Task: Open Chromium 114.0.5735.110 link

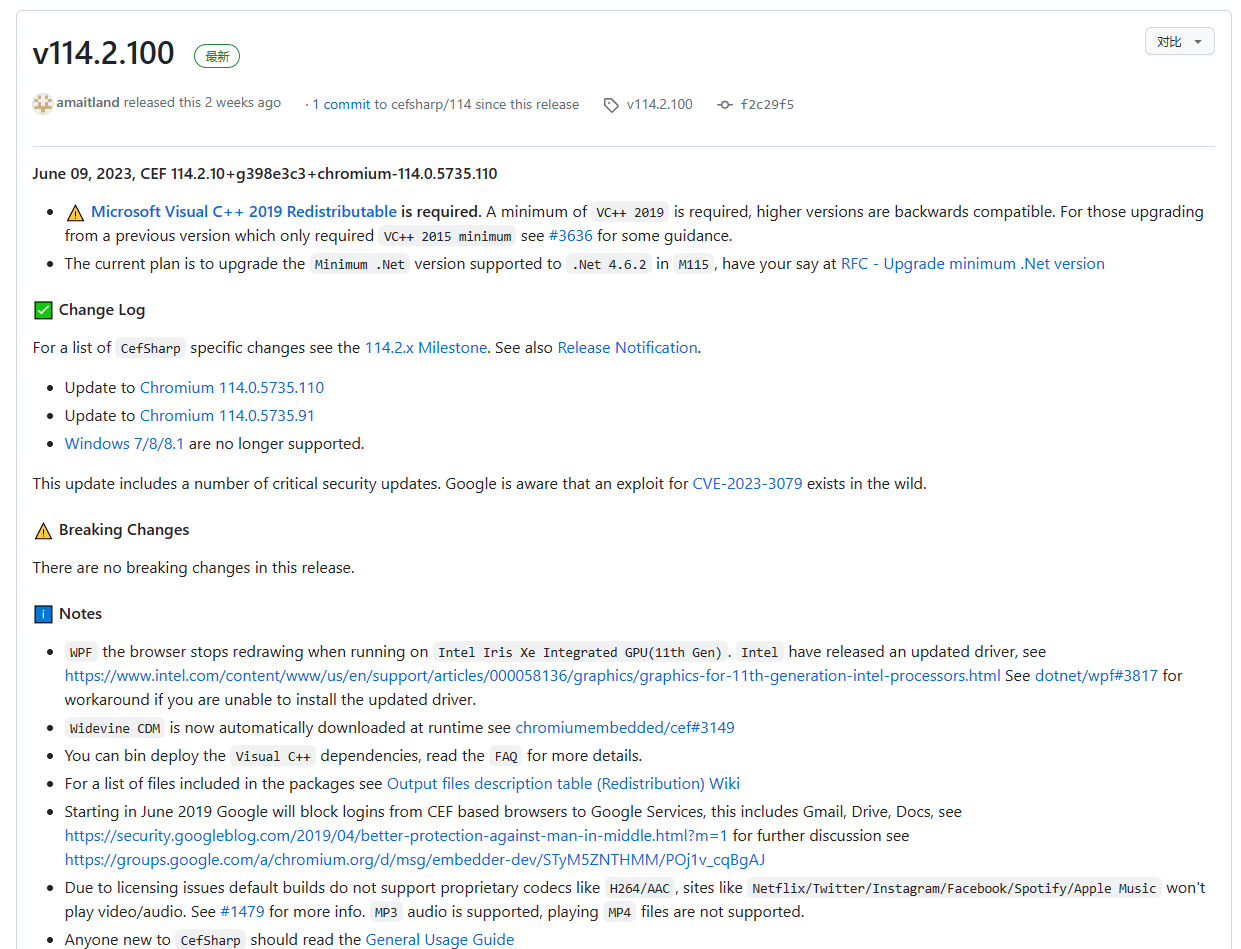Action: point(232,388)
